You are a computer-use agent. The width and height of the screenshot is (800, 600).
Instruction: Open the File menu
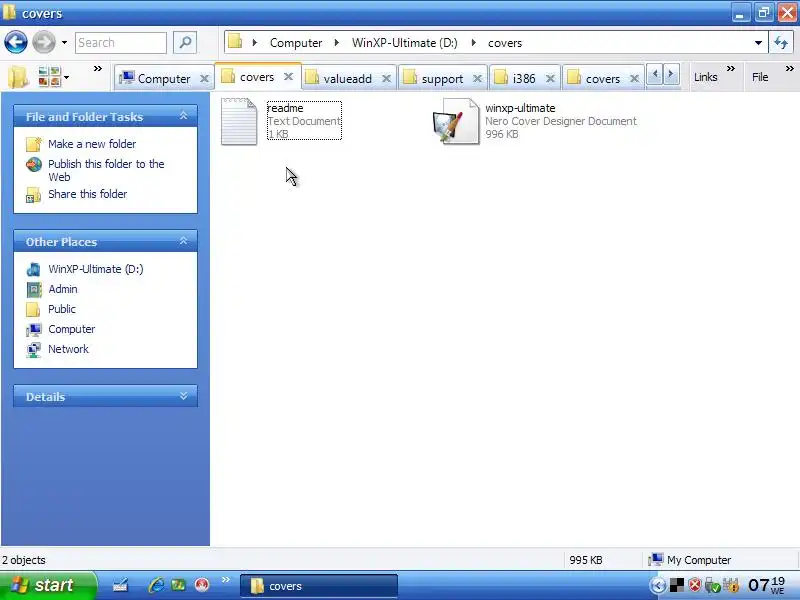760,77
